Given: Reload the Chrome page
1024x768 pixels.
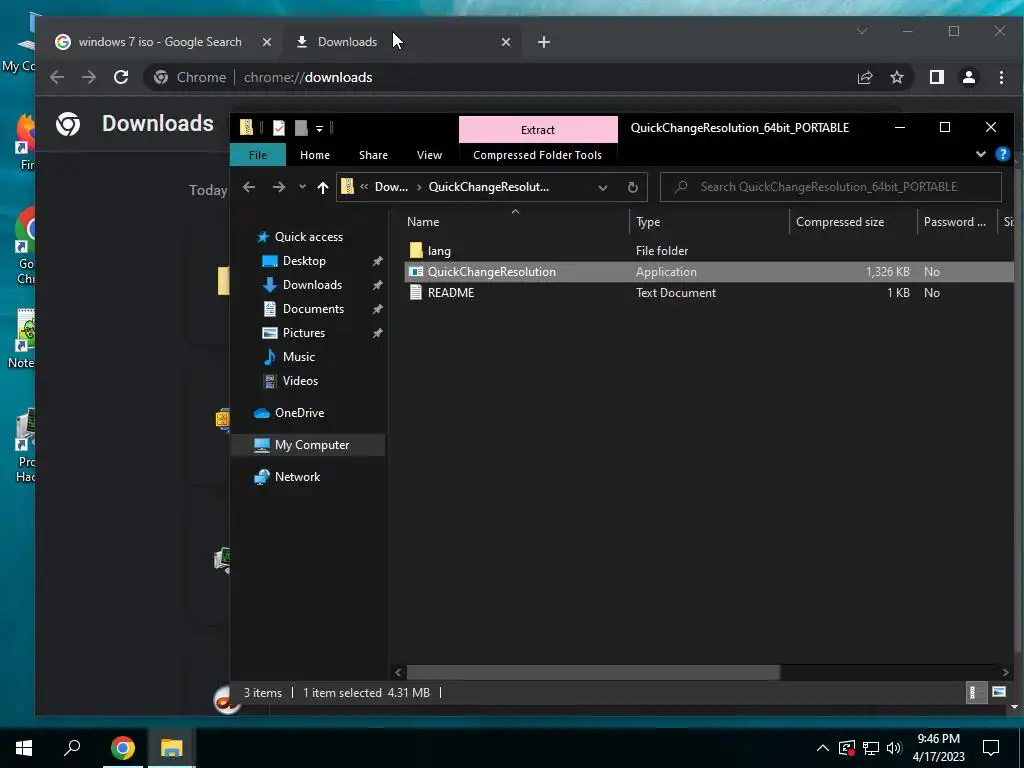Looking at the screenshot, I should pyautogui.click(x=121, y=77).
